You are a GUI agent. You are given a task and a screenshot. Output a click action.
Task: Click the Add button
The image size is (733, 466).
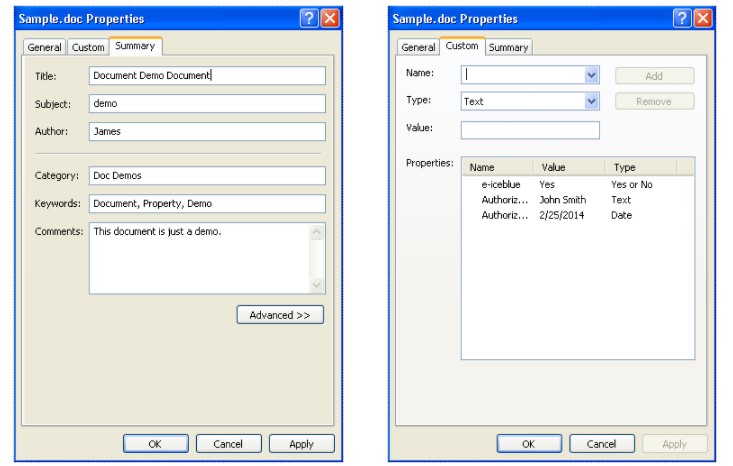click(654, 76)
